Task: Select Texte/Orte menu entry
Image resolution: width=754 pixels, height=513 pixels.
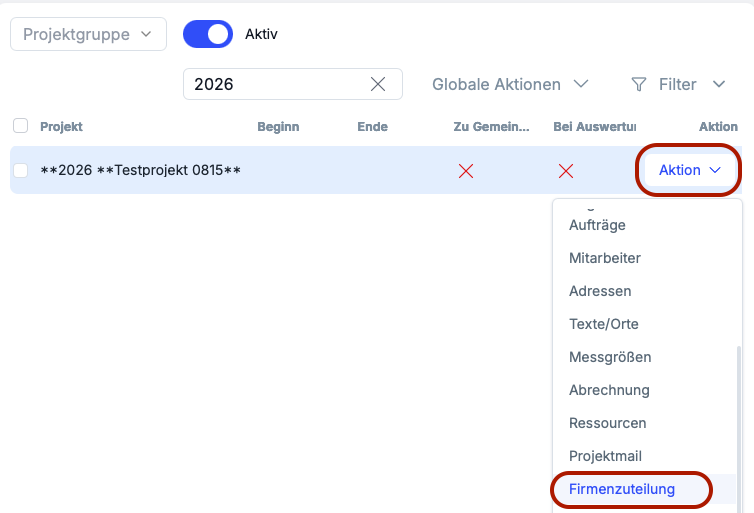Action: pyautogui.click(x=604, y=324)
